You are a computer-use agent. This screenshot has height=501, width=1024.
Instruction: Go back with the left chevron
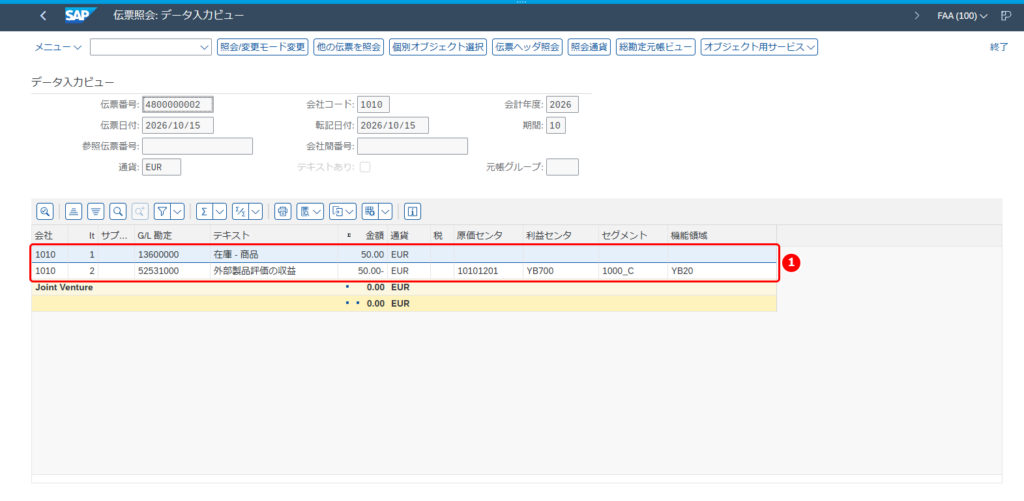(x=43, y=16)
